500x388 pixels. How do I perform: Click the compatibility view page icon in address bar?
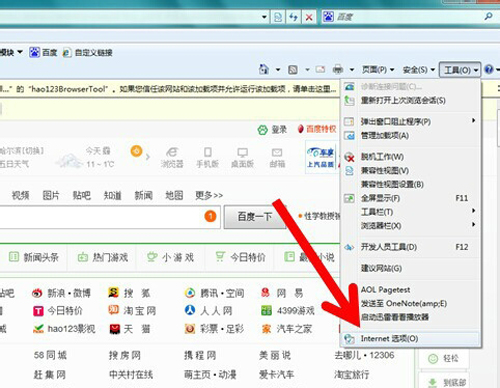278,17
